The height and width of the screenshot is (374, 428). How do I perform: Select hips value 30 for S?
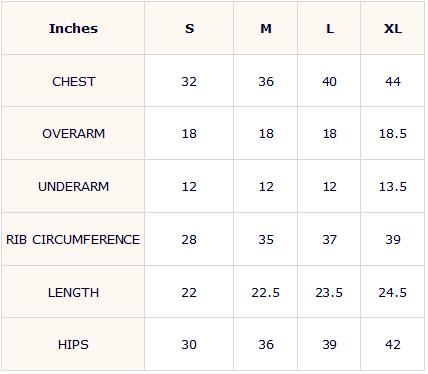point(189,344)
